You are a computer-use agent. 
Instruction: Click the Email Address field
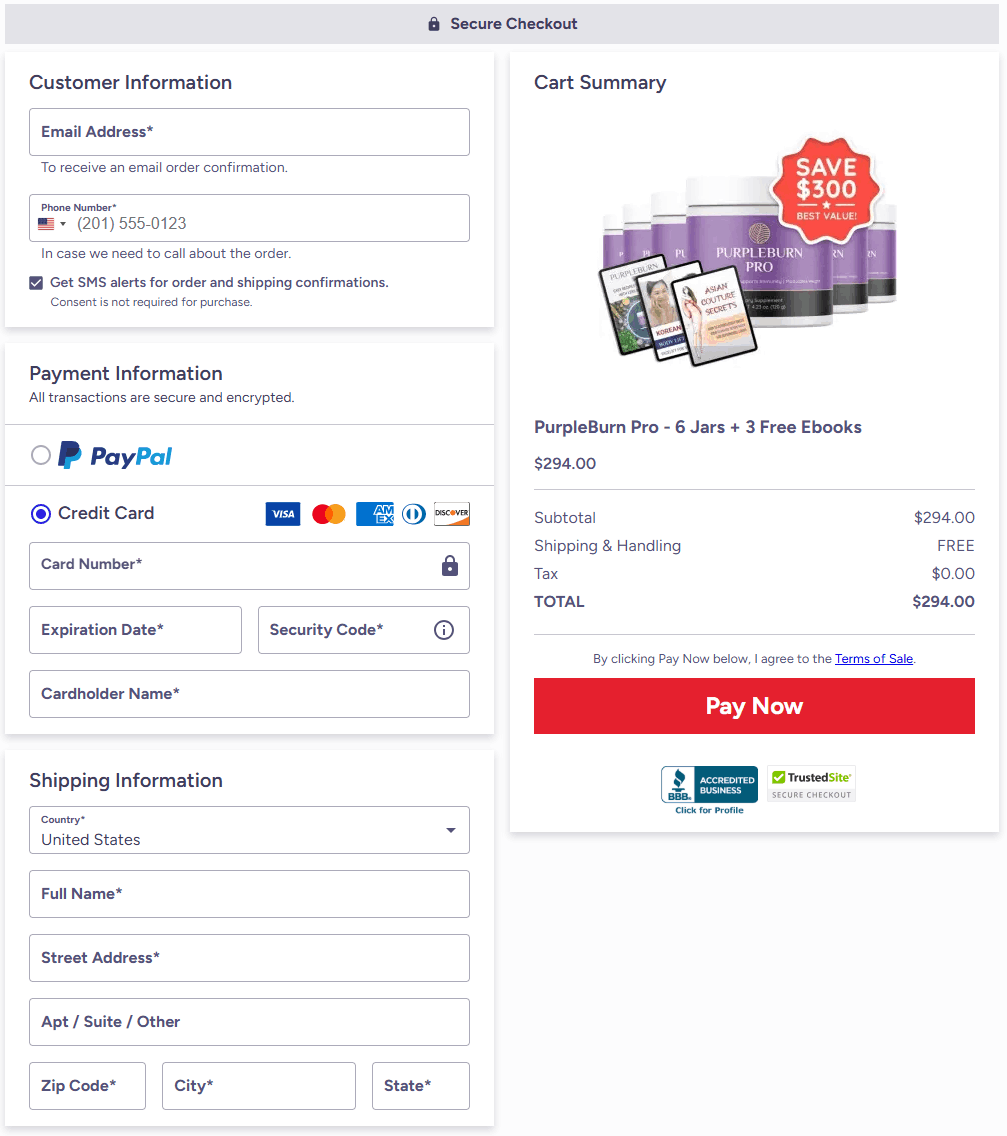[249, 132]
